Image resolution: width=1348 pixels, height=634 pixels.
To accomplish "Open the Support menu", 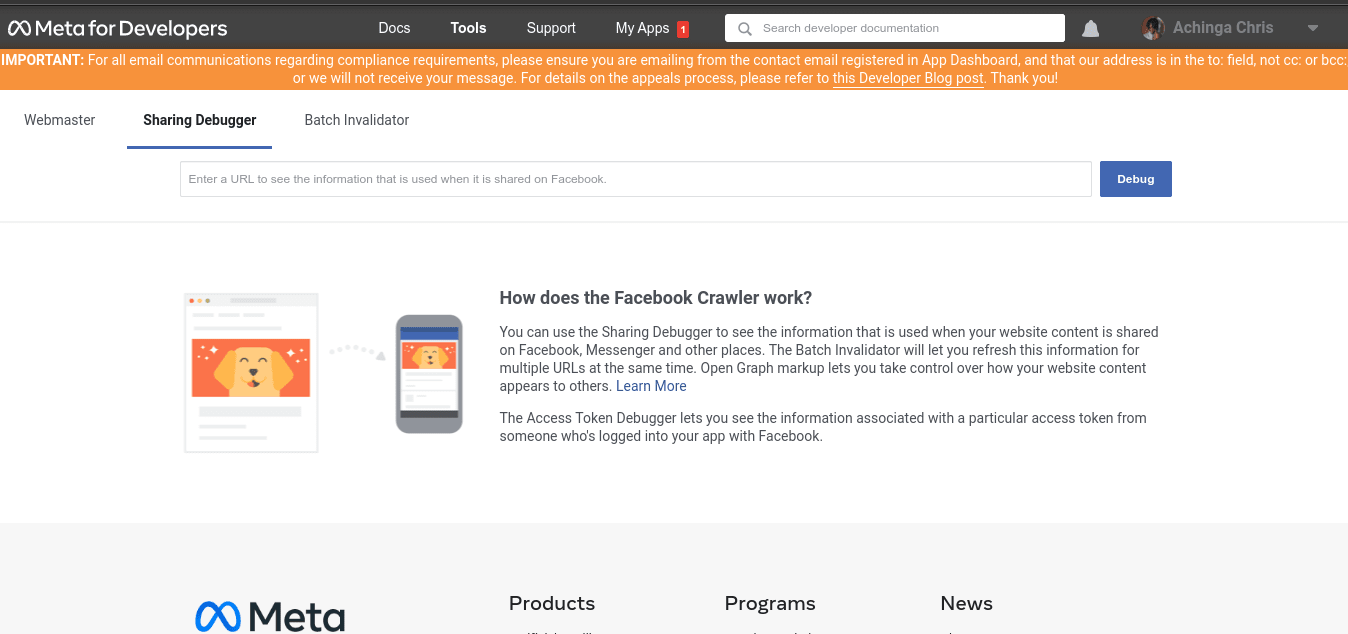I will click(x=551, y=28).
